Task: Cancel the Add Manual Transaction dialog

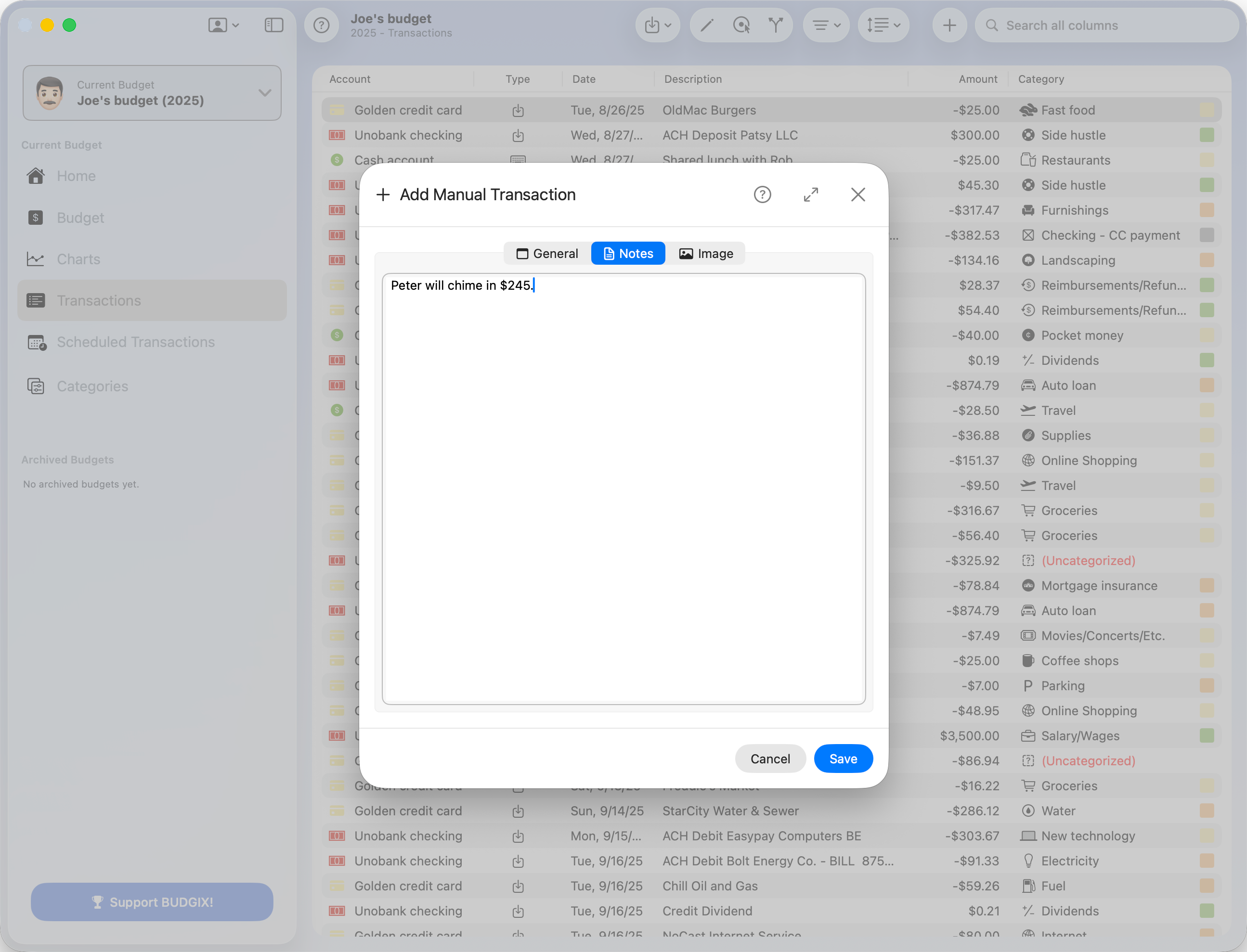Action: click(x=770, y=758)
